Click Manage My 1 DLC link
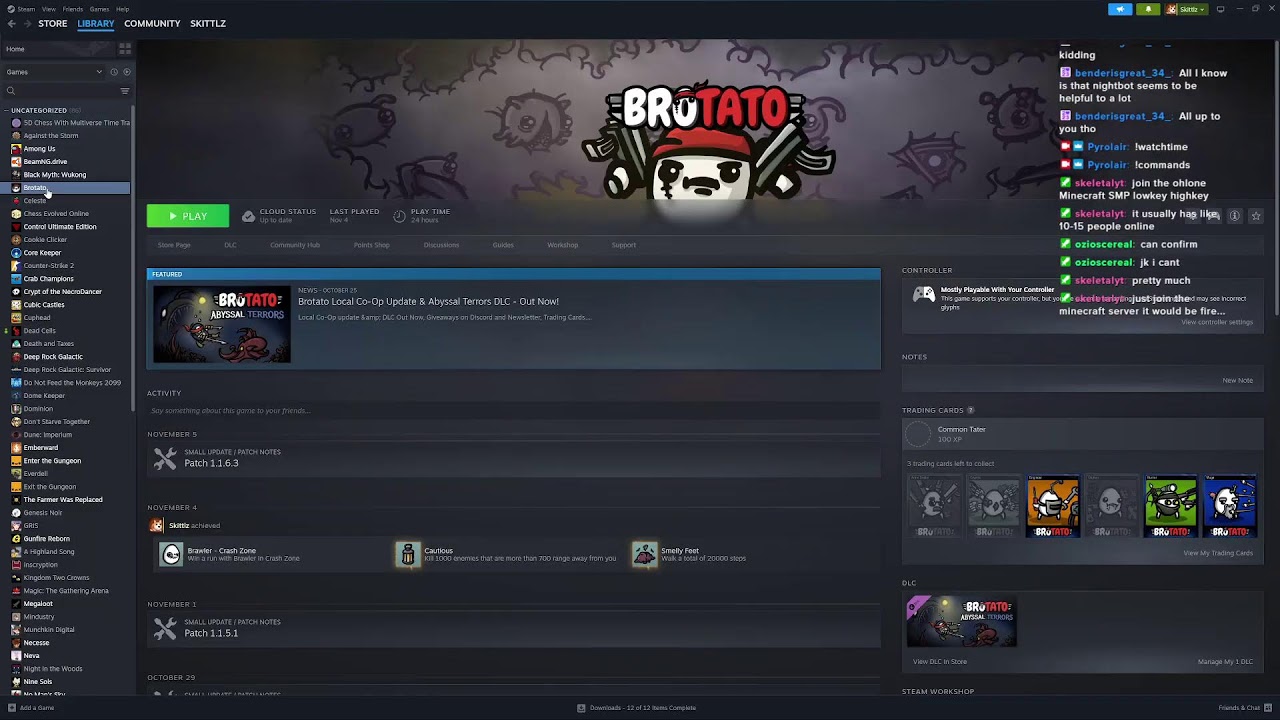The width and height of the screenshot is (1280, 720). [x=1225, y=662]
